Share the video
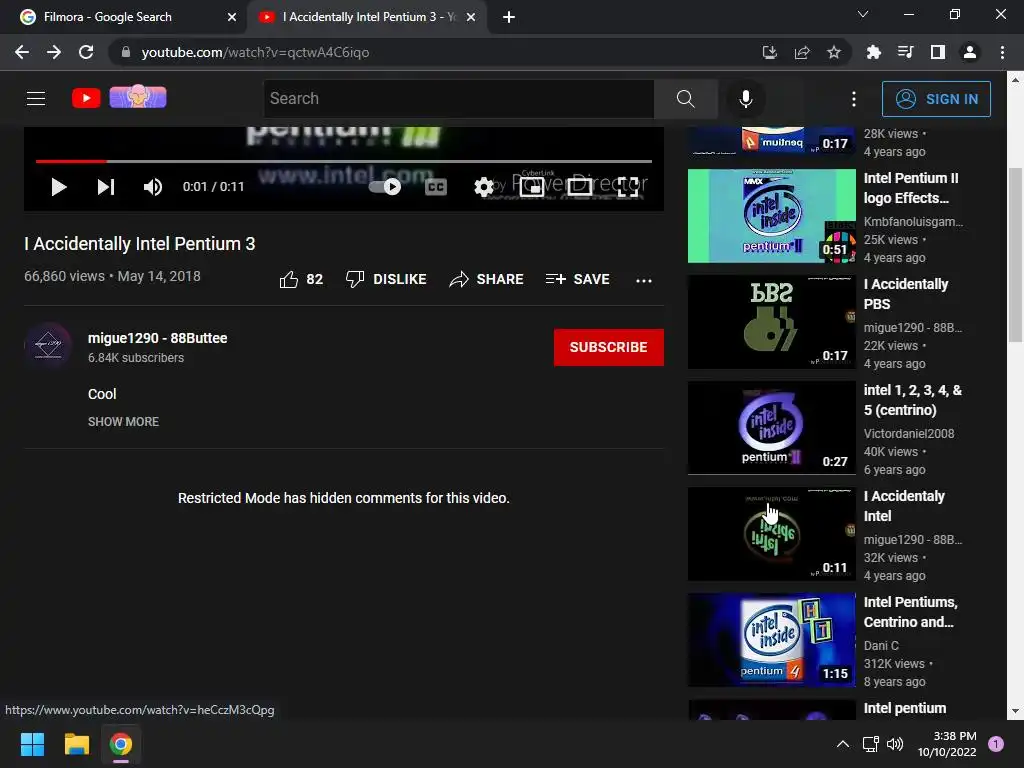Screen dimensions: 1024x768 487,280
